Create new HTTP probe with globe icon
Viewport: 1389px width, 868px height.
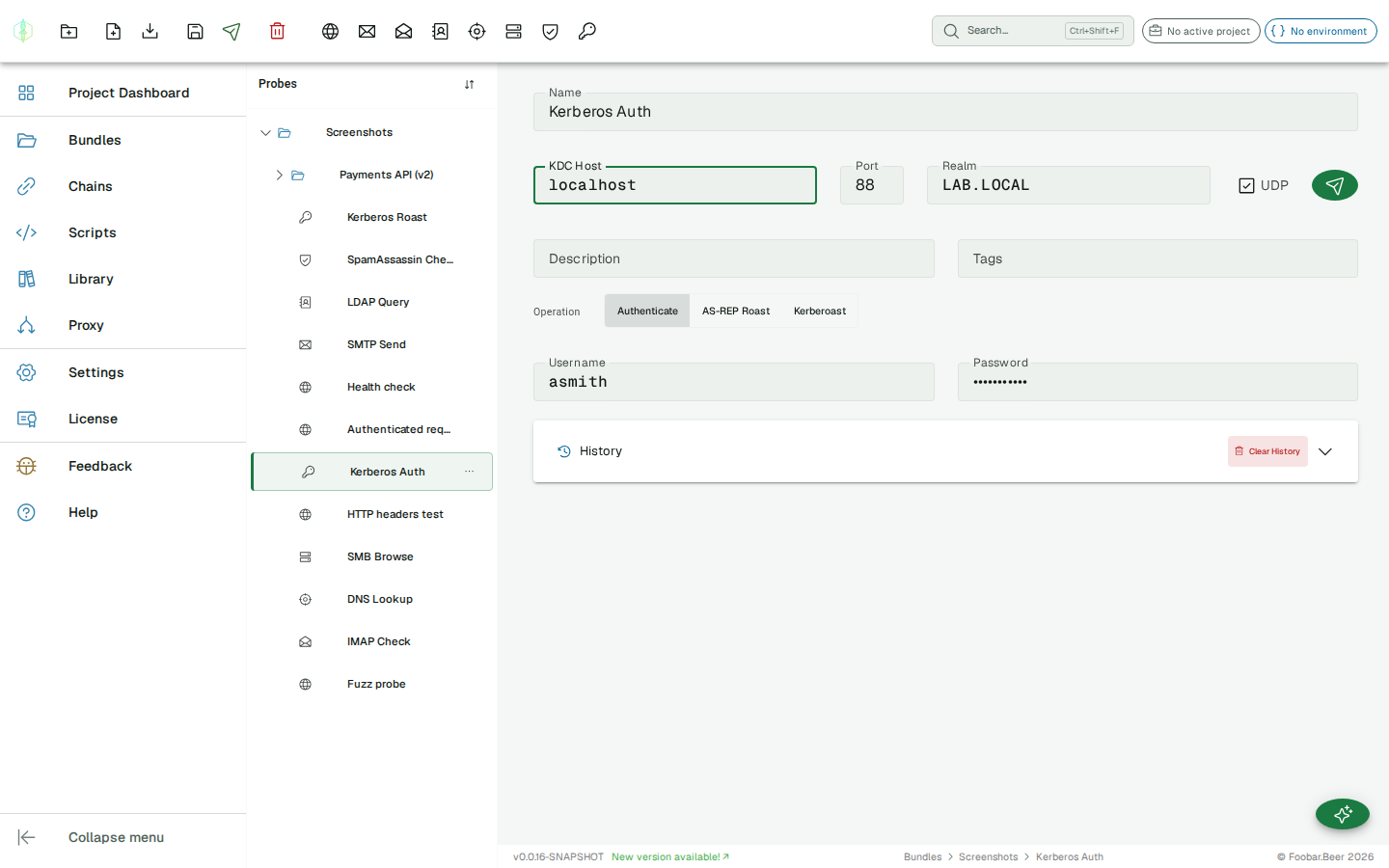pos(330,31)
